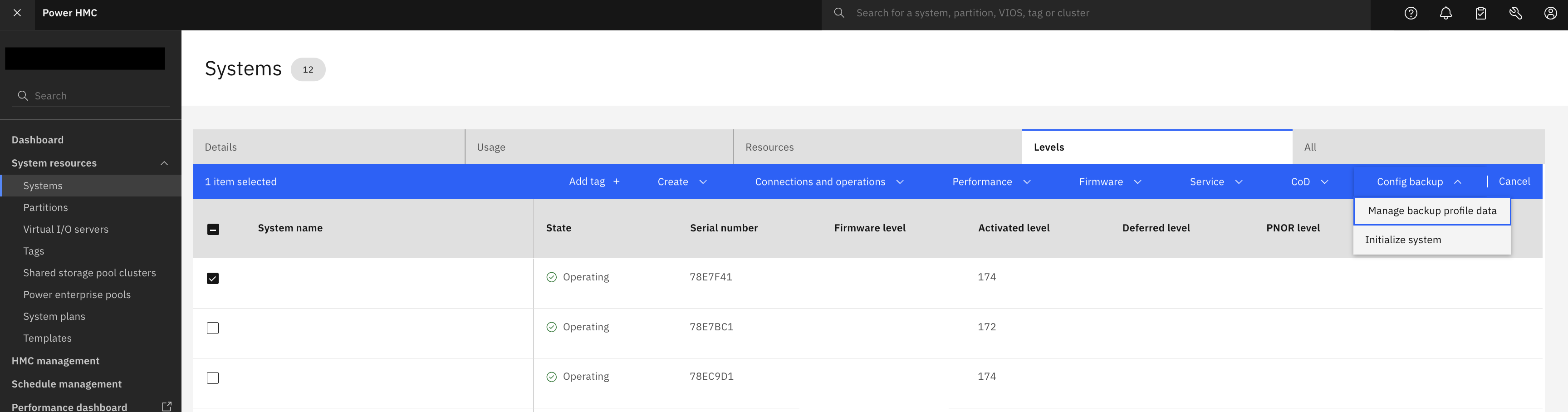Collapse the Config backup dropdown
1568x412 pixels.
tap(1420, 182)
